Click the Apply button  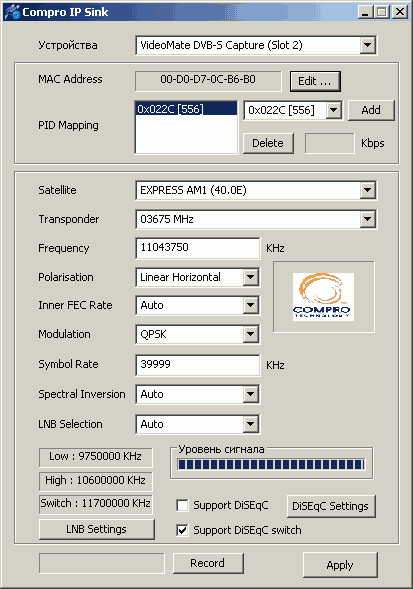tap(340, 565)
